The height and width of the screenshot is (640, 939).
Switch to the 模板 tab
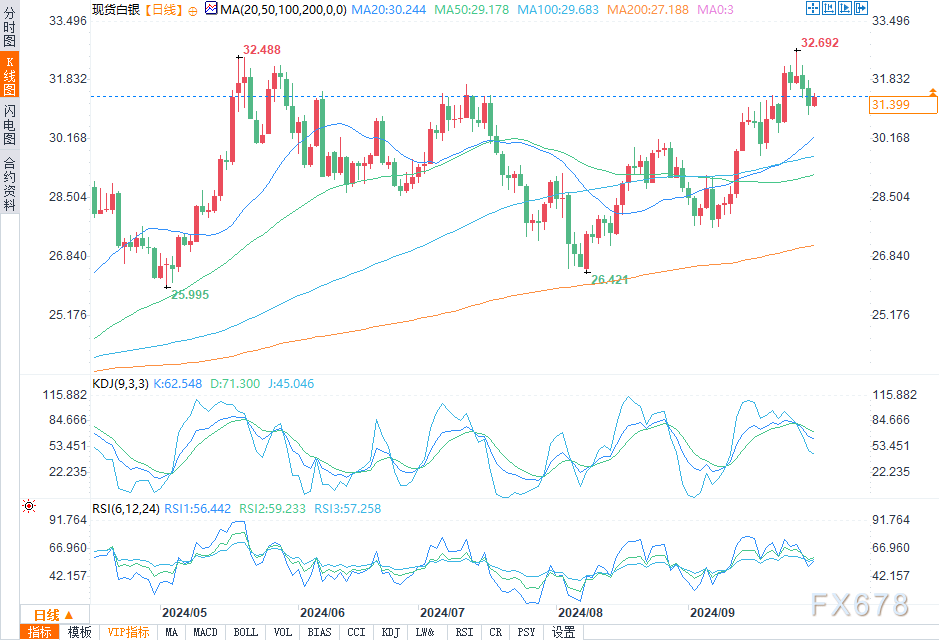pyautogui.click(x=79, y=632)
